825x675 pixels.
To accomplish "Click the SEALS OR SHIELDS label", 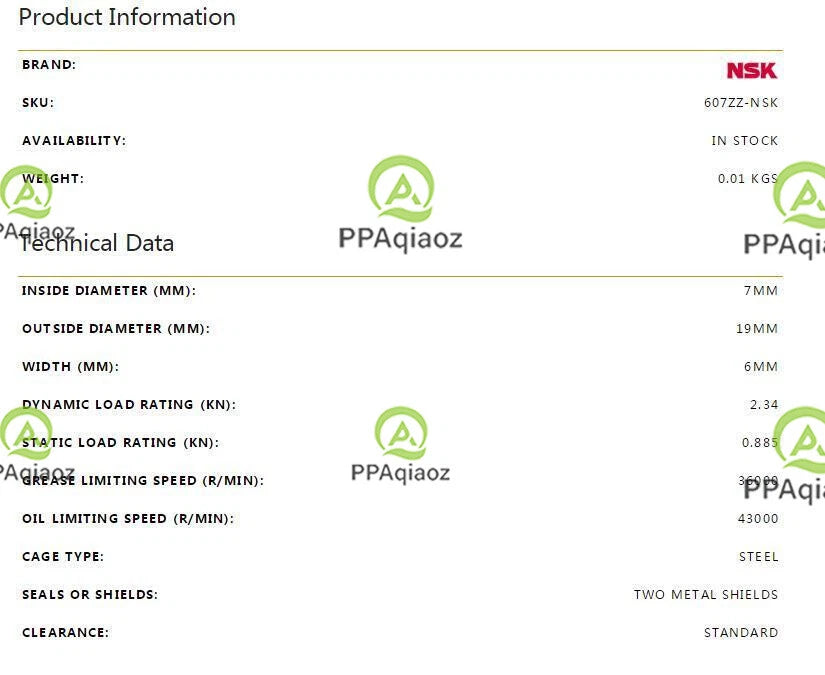I will point(90,595).
